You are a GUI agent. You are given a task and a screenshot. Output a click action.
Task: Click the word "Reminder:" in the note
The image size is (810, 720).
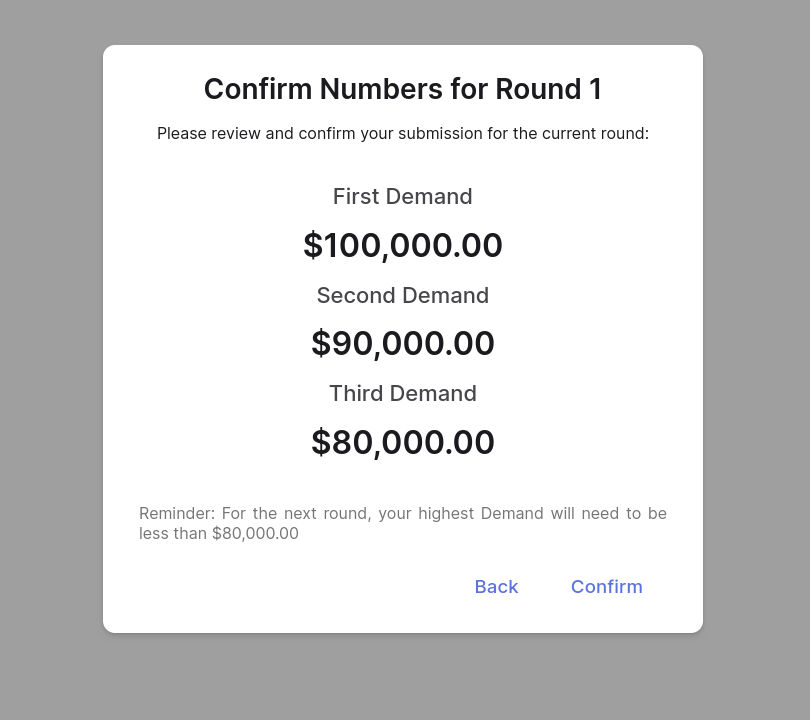pyautogui.click(x=177, y=514)
